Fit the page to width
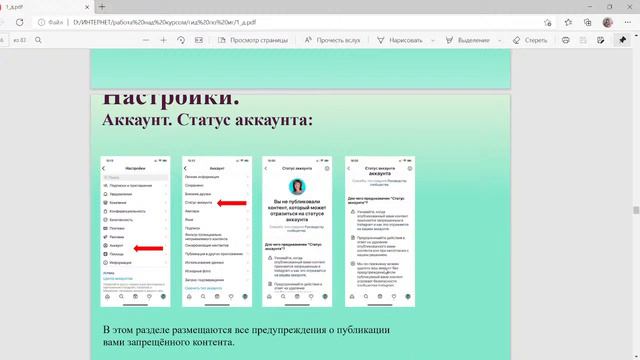Viewport: 640px width, 360px height. pyautogui.click(x=199, y=40)
